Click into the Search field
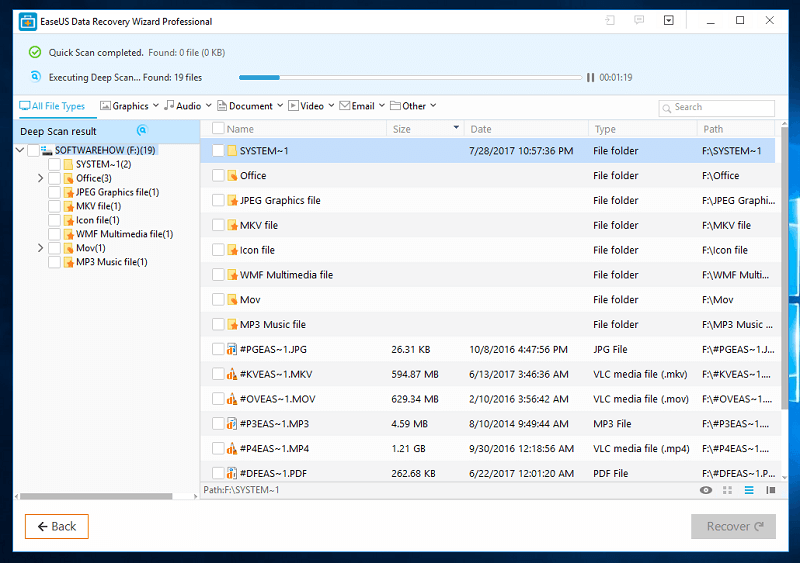800x563 pixels. [717, 108]
